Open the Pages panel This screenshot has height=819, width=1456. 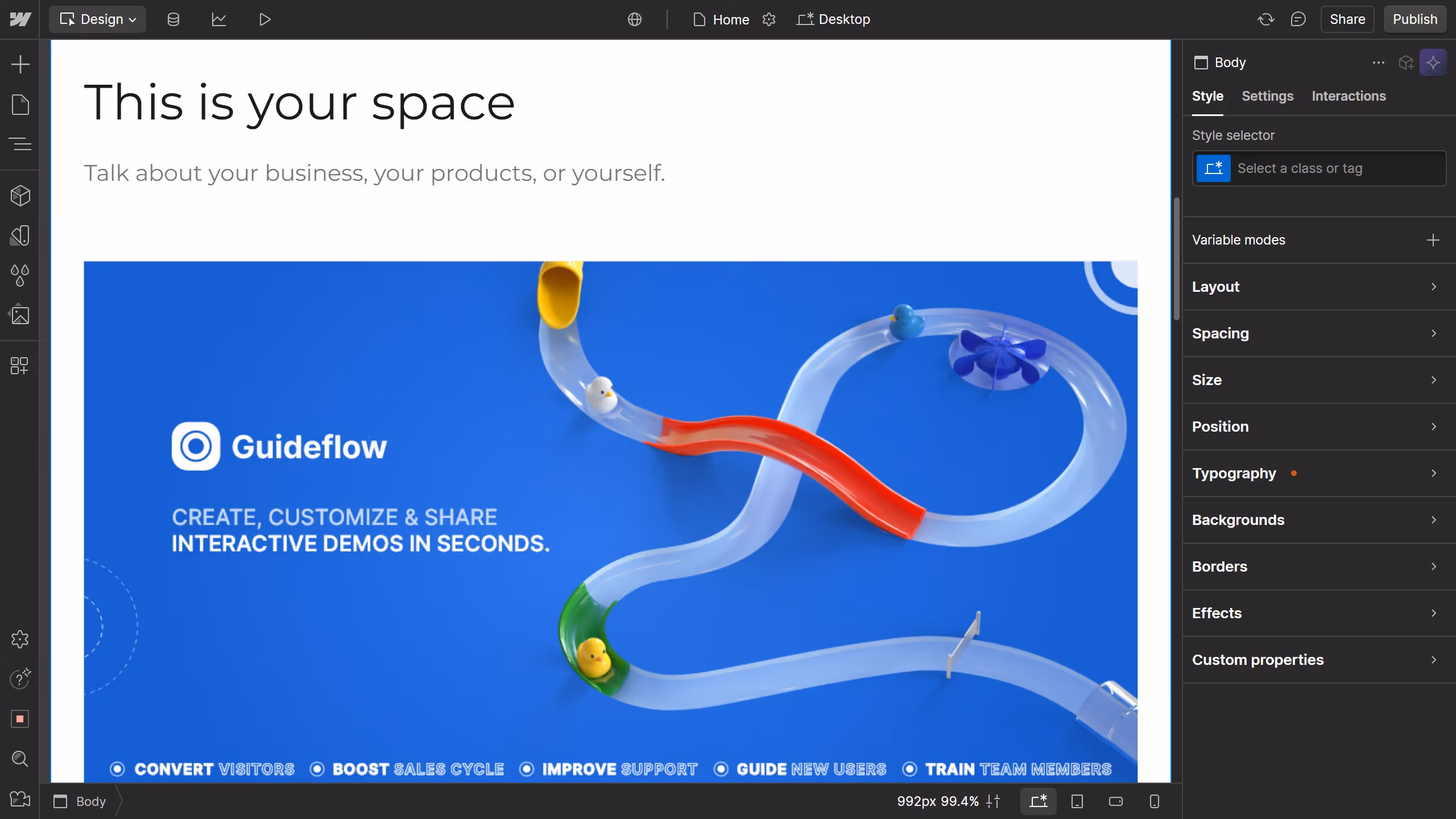click(20, 105)
